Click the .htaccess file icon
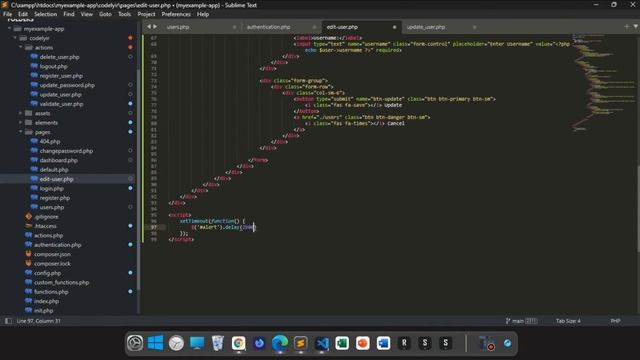 (x=29, y=226)
